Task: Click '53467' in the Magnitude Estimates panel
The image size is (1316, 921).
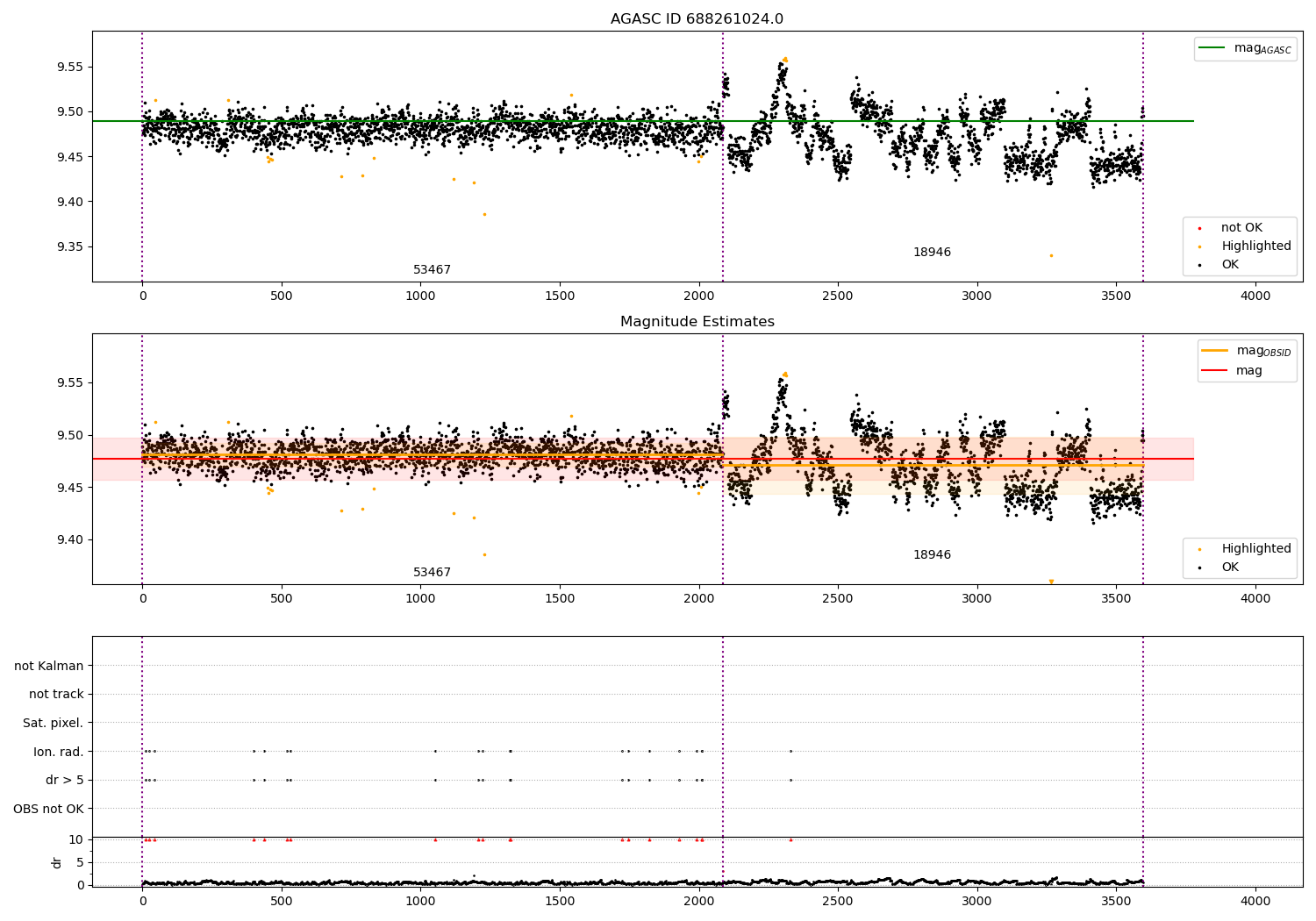Action: (433, 573)
